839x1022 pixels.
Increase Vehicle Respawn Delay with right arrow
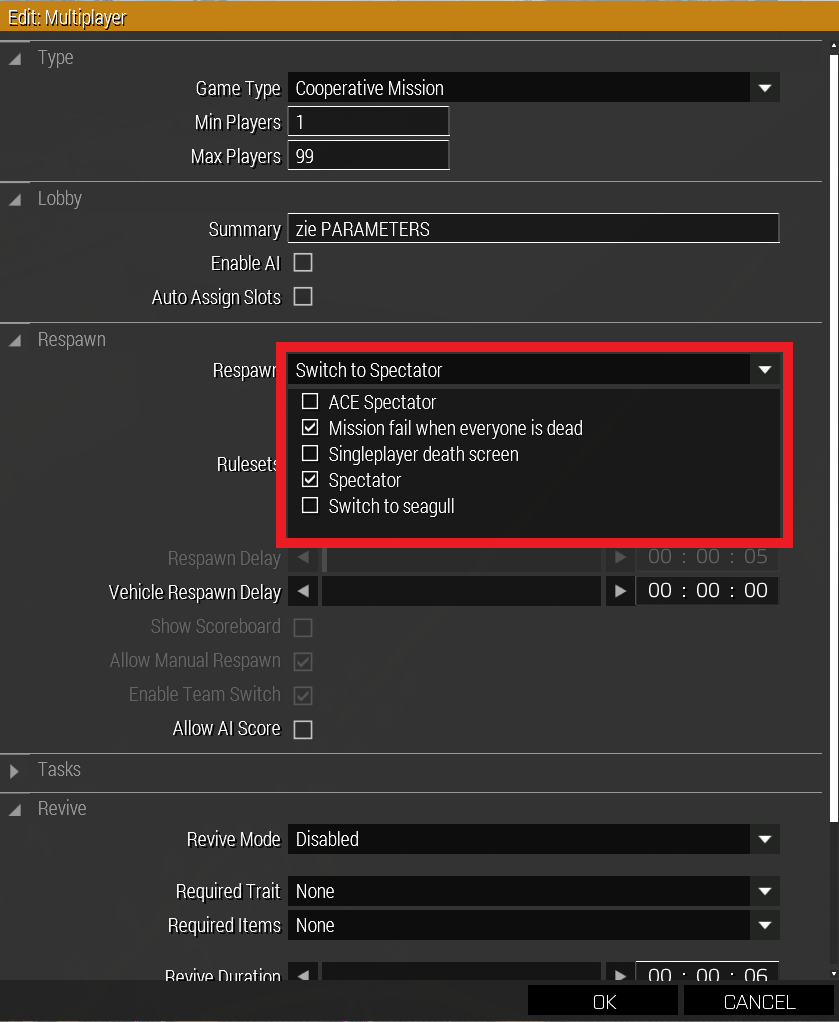[x=621, y=591]
